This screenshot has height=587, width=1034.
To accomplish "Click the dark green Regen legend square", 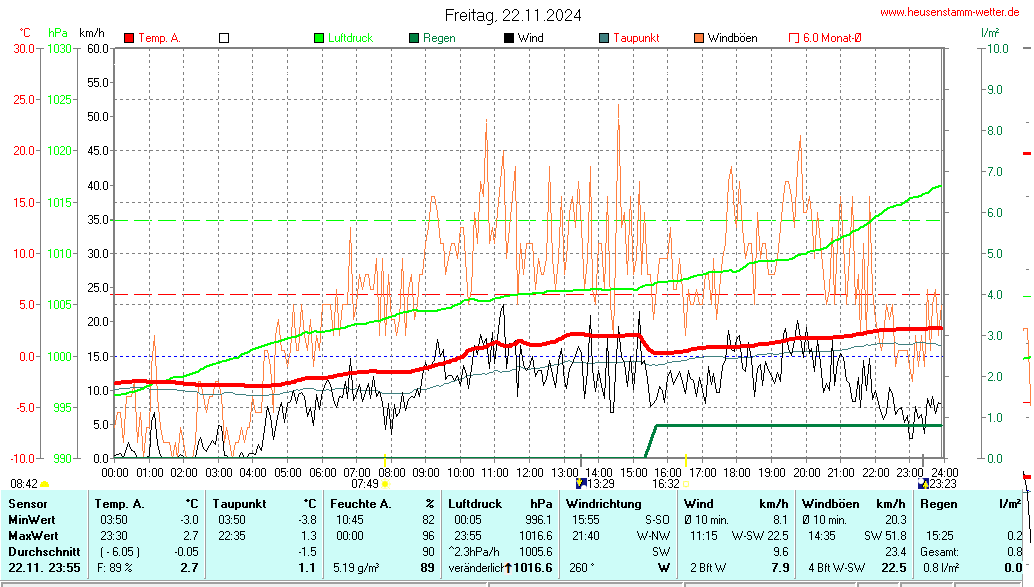I will 414,38.
